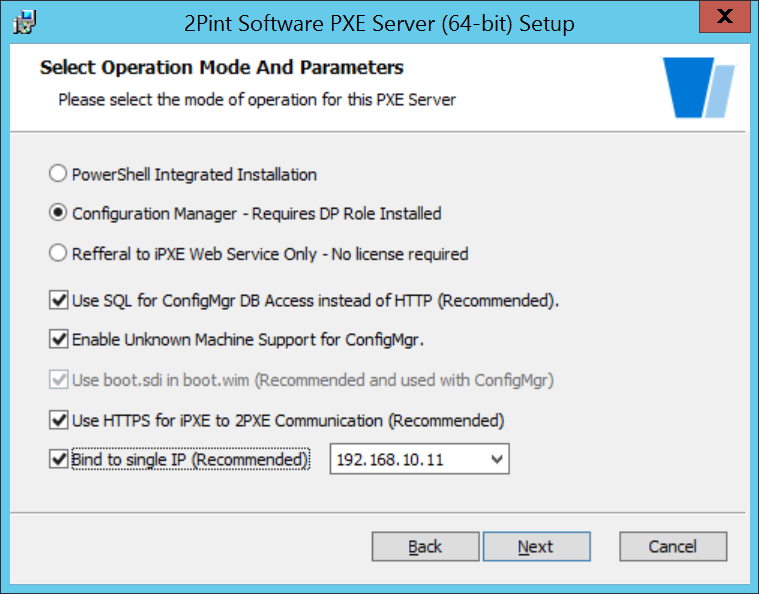Screen dimensions: 759x594
Task: Choose Refferal to iPXE Web Service Only
Action: click(58, 253)
